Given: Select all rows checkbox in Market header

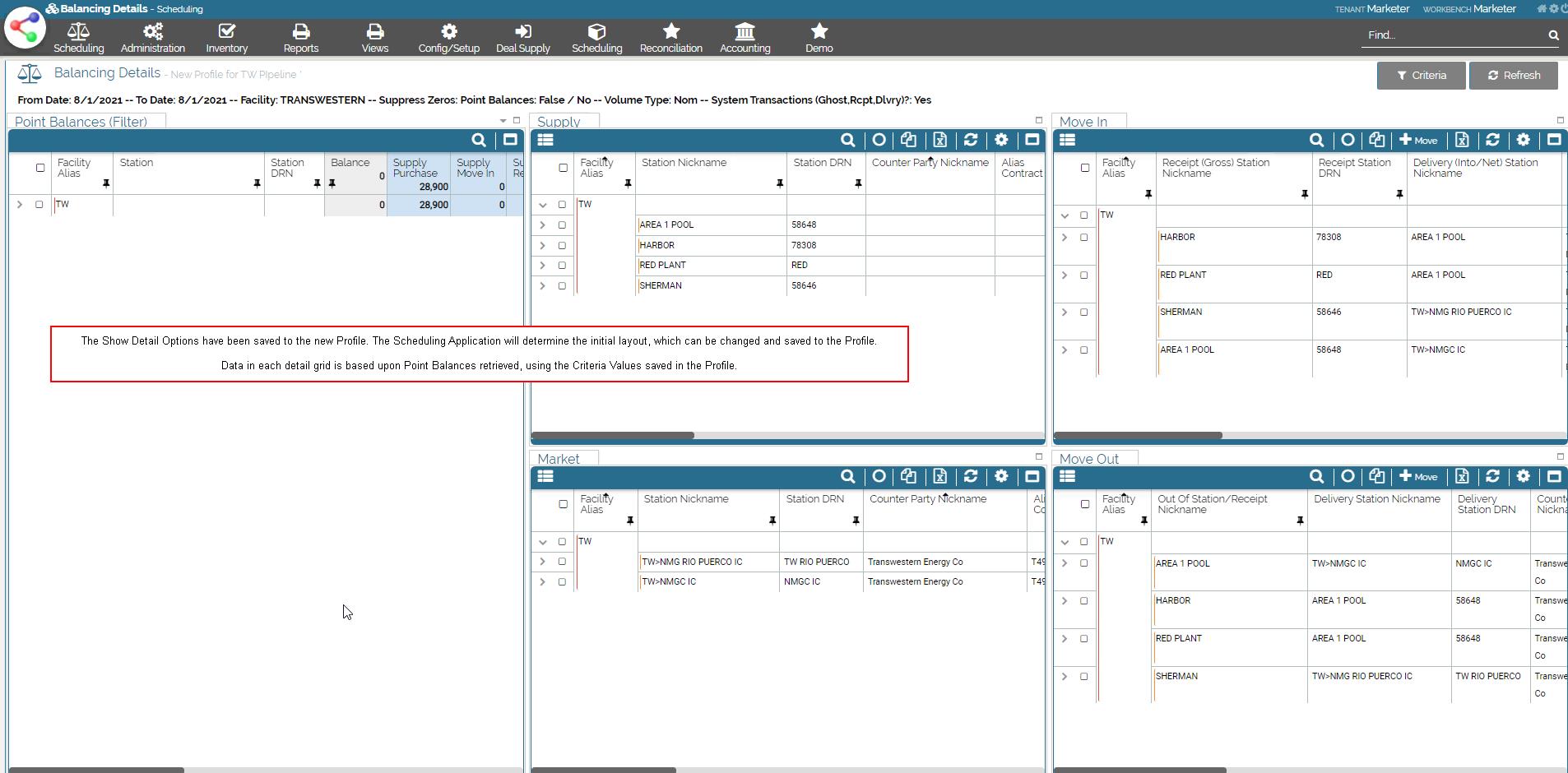Looking at the screenshot, I should [x=563, y=504].
